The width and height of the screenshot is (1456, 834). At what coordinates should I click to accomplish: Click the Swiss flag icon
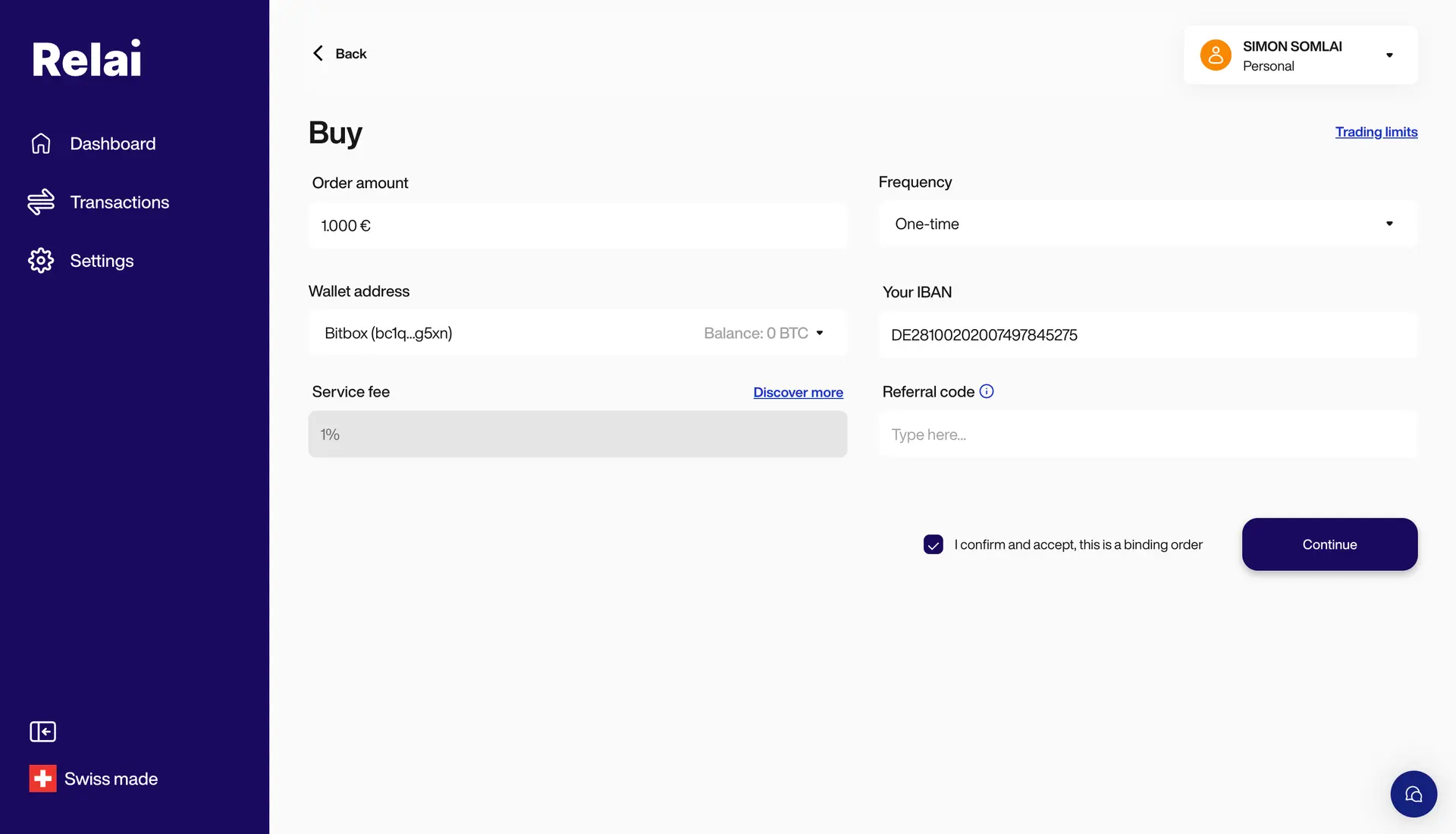[42, 779]
